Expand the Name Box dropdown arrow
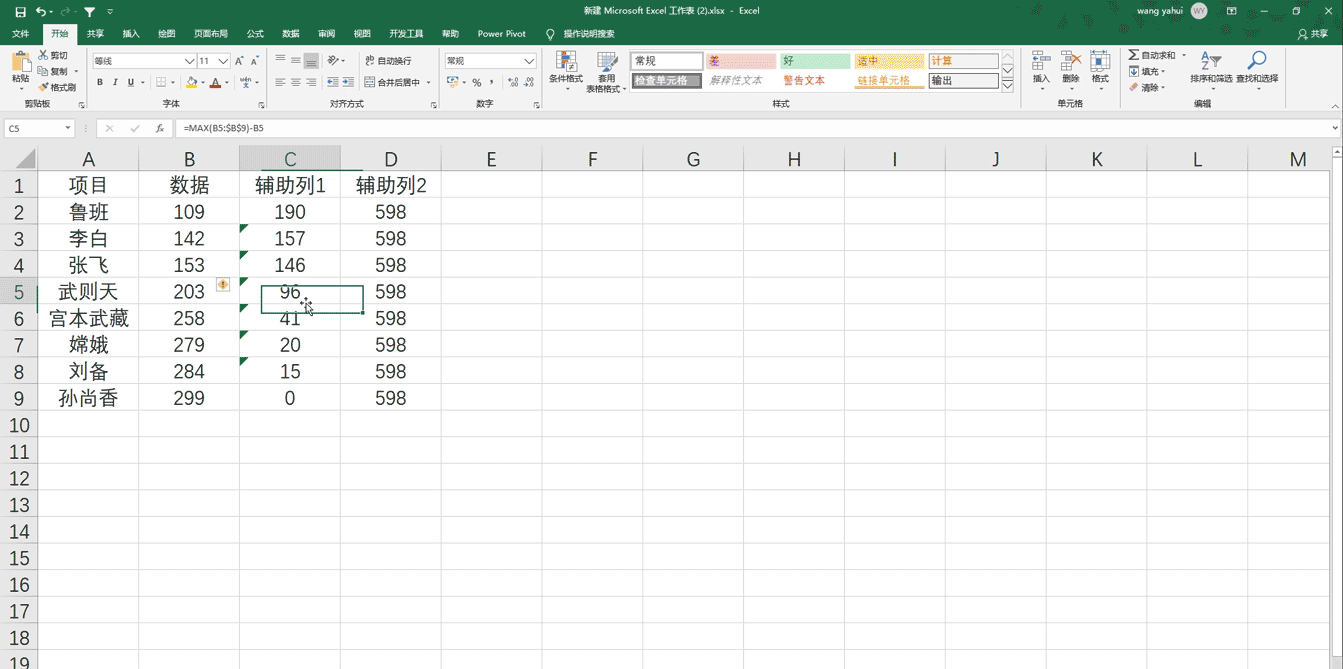1343x669 pixels. 68,128
